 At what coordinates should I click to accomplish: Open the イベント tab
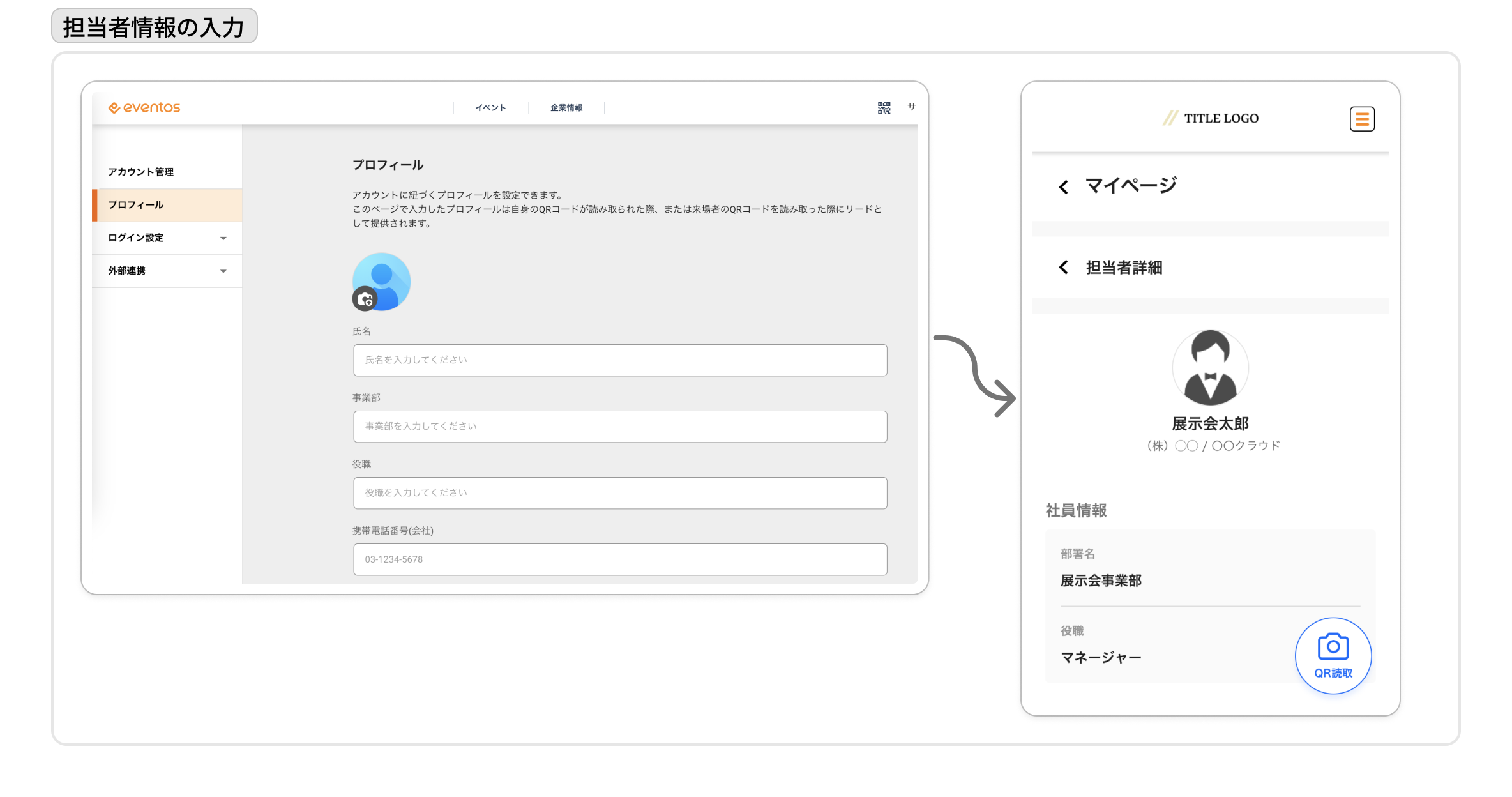[490, 108]
